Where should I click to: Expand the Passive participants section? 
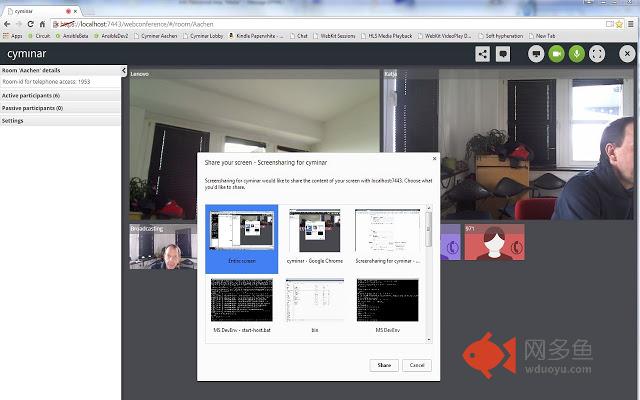(60, 108)
